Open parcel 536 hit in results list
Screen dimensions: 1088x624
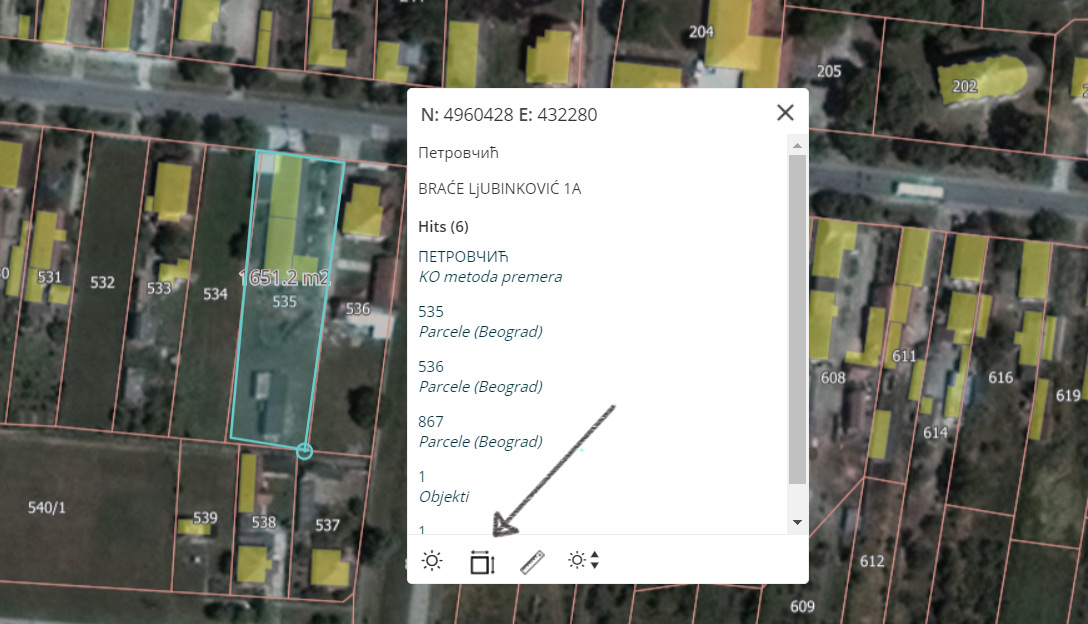[431, 367]
